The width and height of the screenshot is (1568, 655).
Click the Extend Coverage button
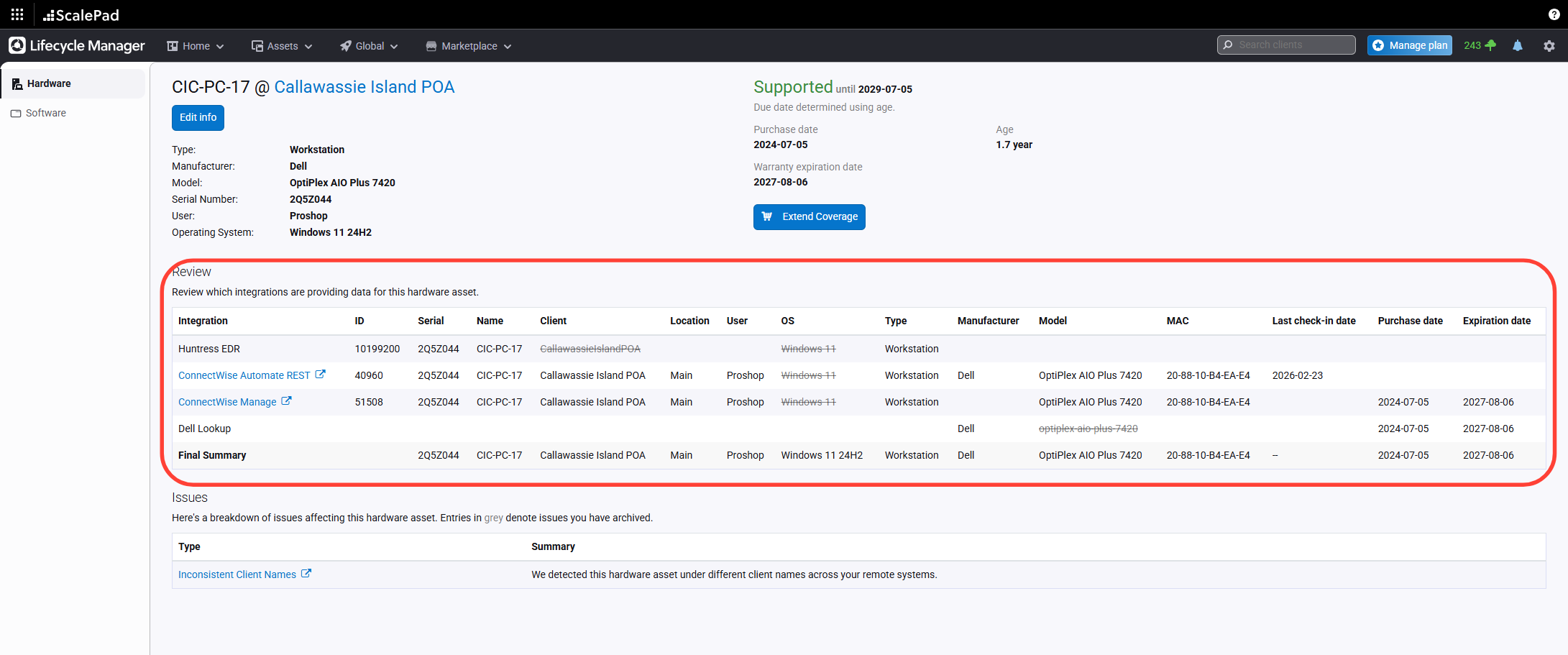pos(809,216)
